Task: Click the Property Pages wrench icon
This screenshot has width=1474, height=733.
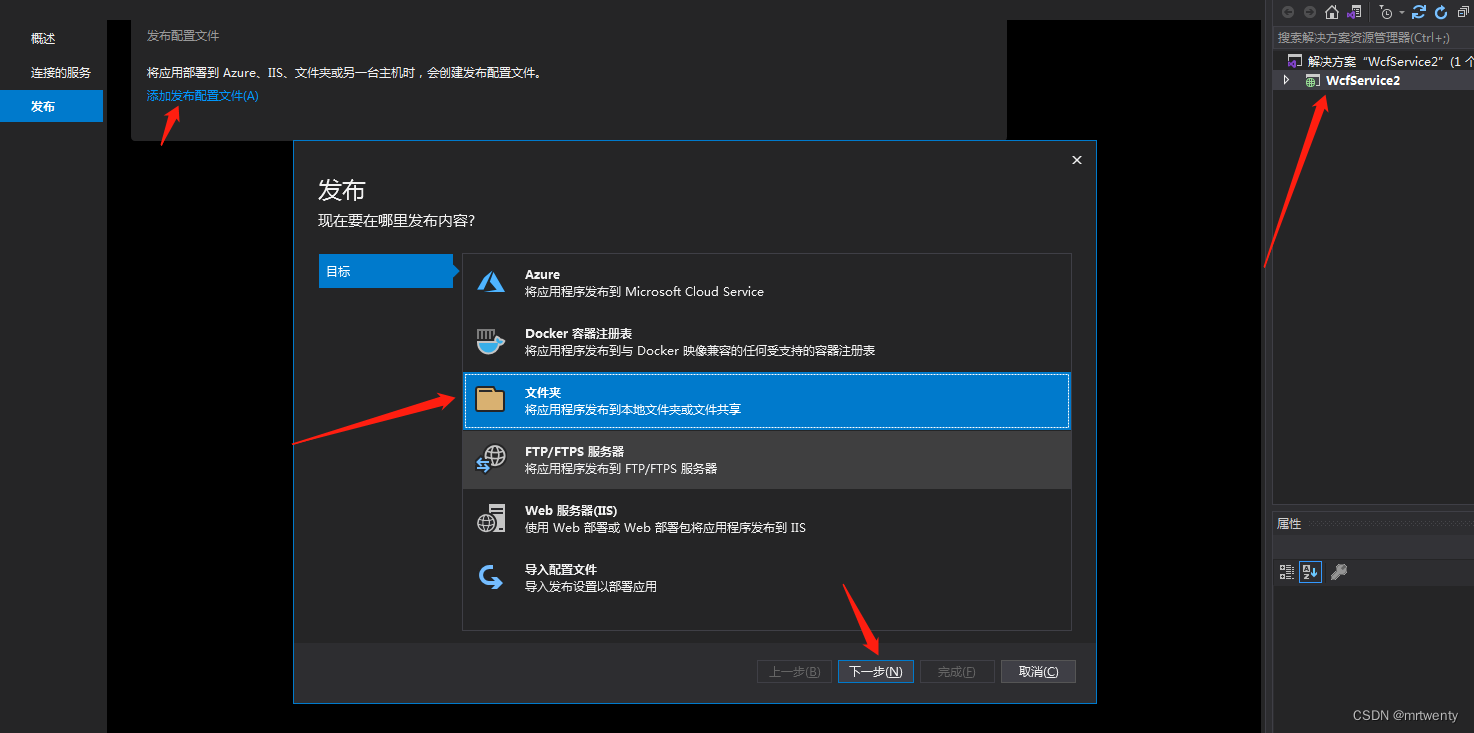Action: [x=1339, y=572]
